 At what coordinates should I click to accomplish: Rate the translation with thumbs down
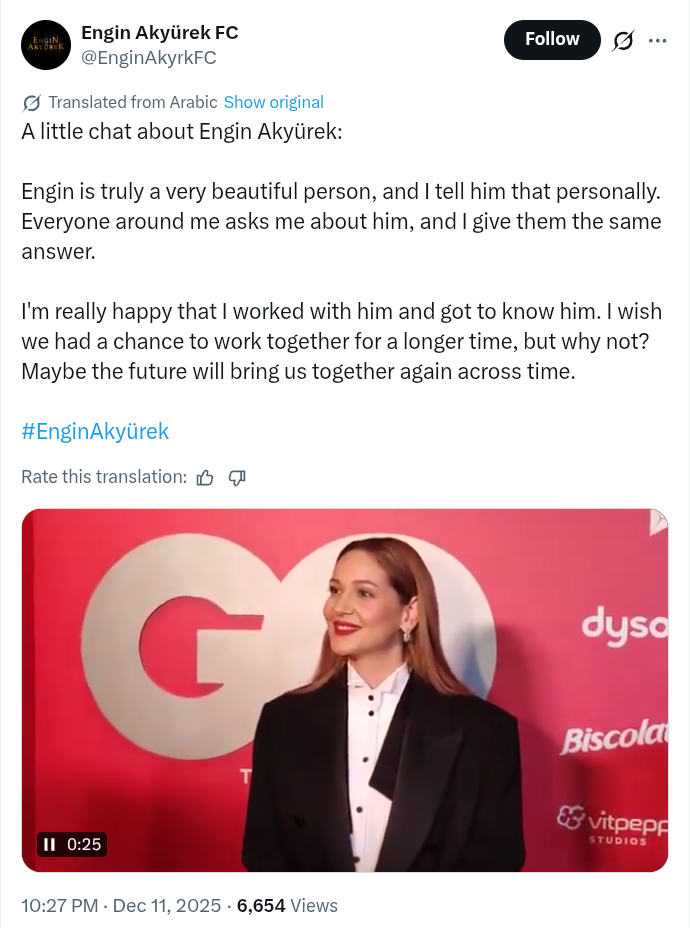pos(237,477)
